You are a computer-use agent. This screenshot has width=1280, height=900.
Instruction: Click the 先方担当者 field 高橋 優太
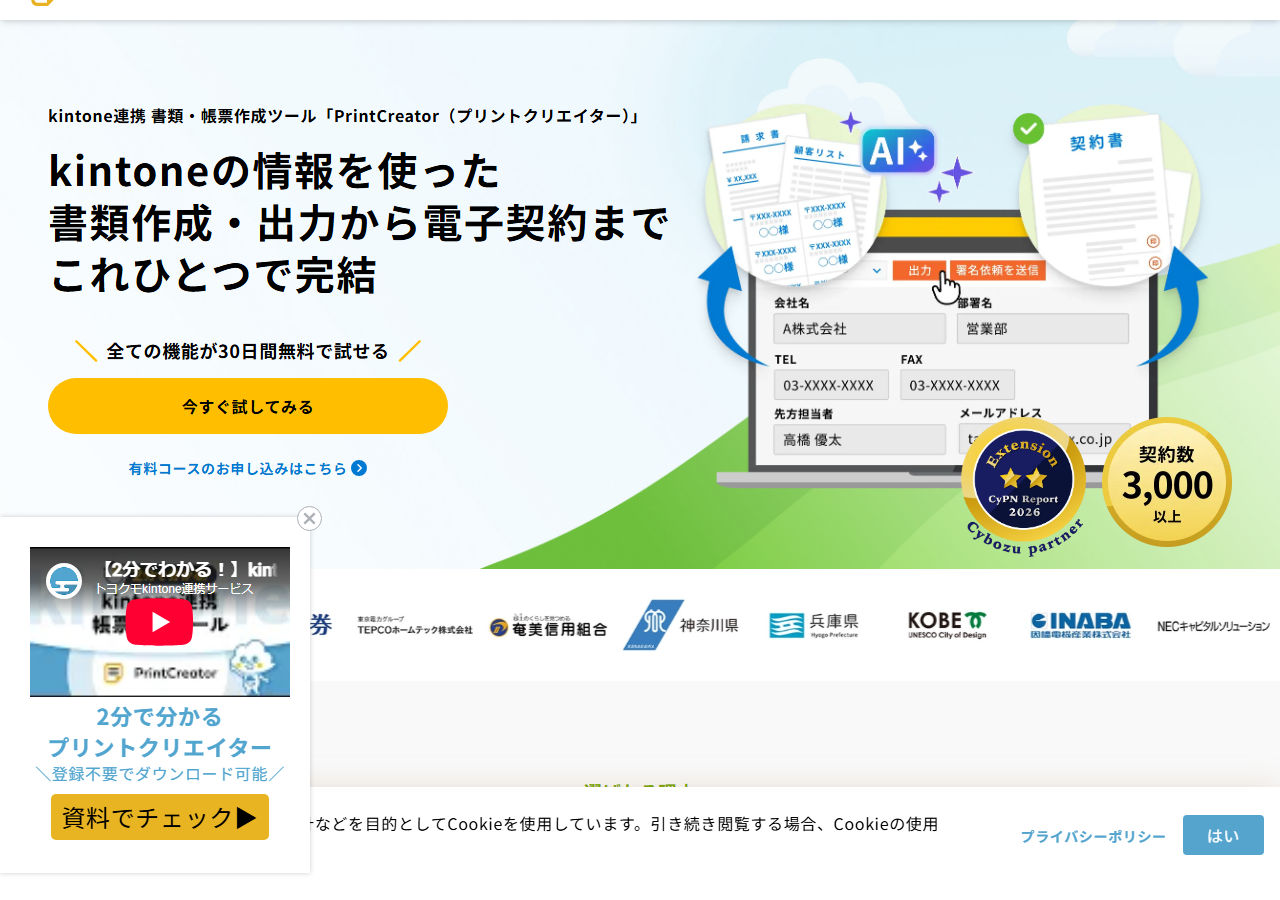[x=859, y=440]
